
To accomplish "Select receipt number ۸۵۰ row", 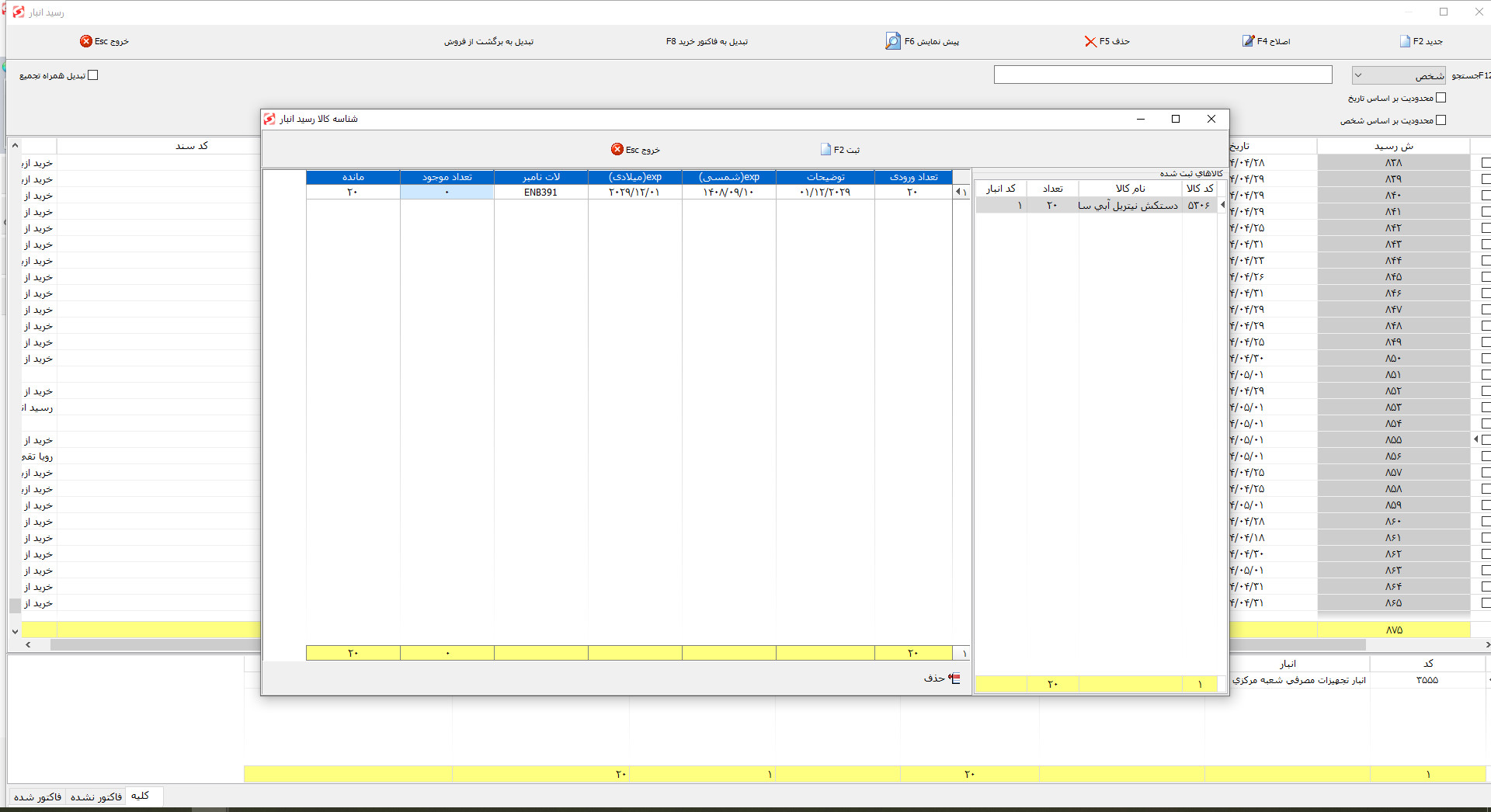I will click(x=1393, y=359).
